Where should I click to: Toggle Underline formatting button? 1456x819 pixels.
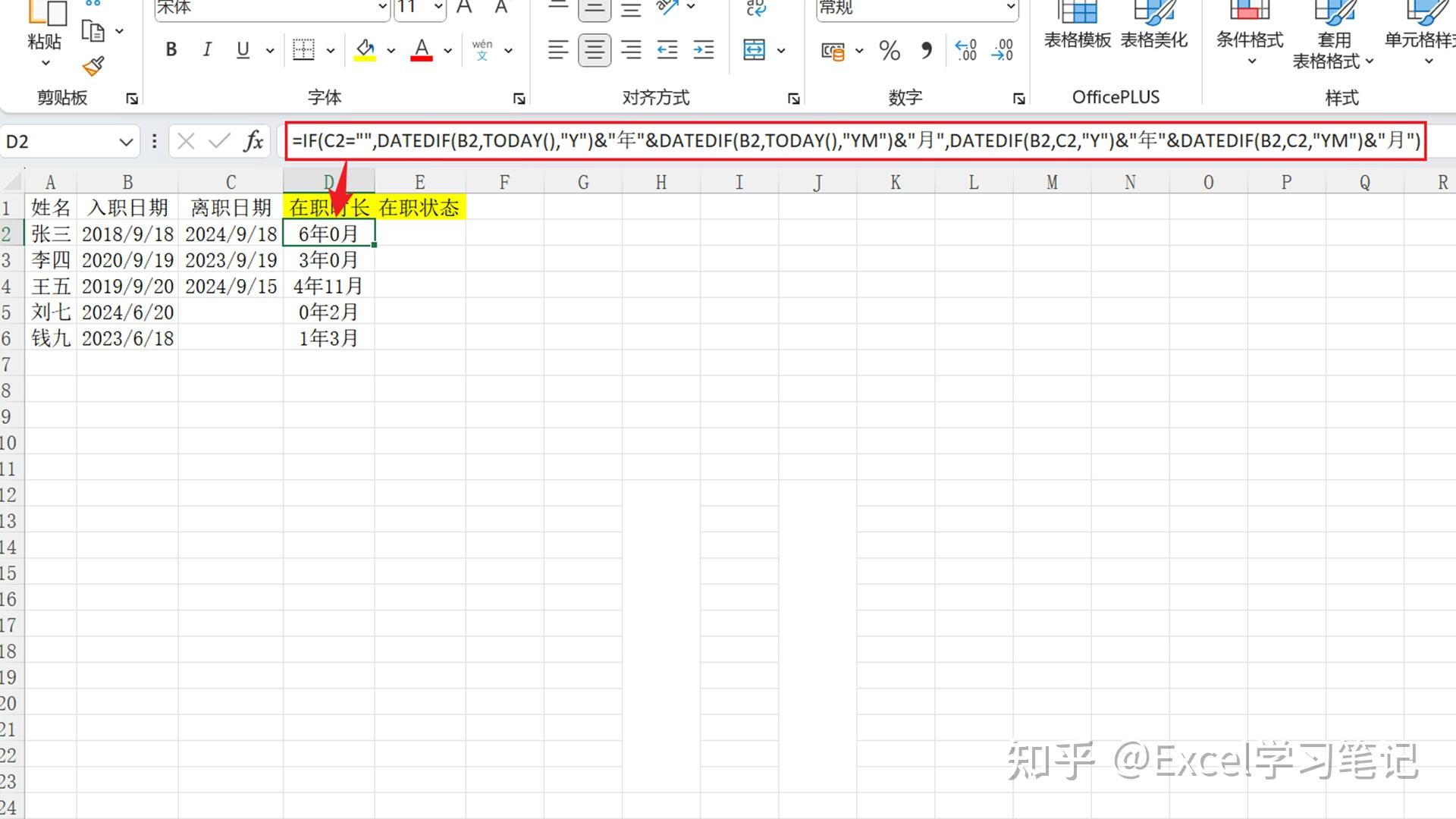point(243,50)
